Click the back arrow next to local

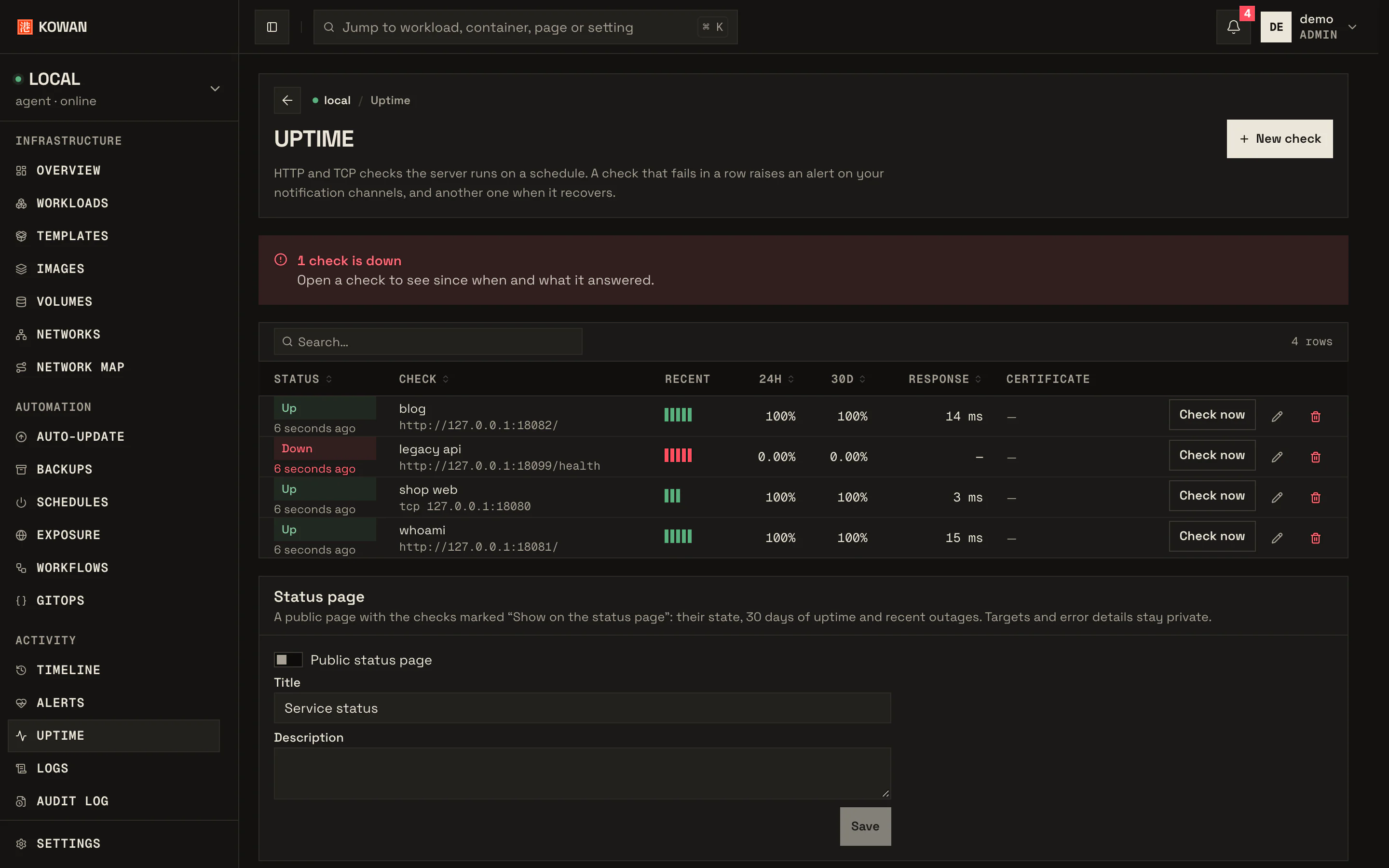(x=287, y=100)
